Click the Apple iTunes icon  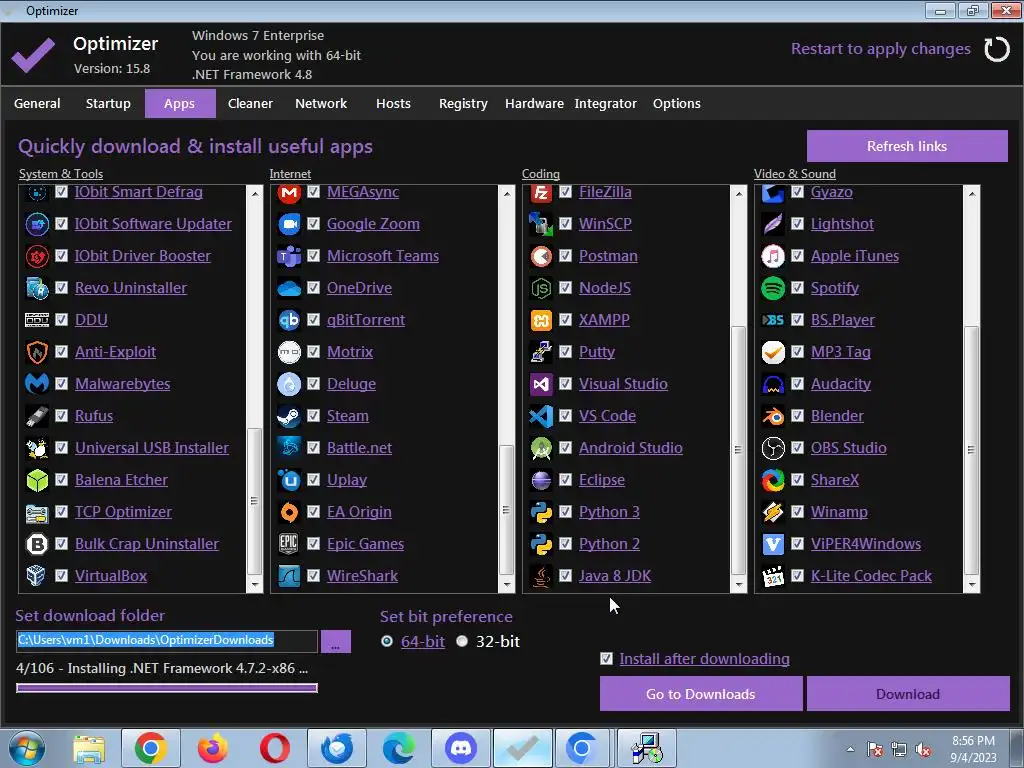point(773,255)
